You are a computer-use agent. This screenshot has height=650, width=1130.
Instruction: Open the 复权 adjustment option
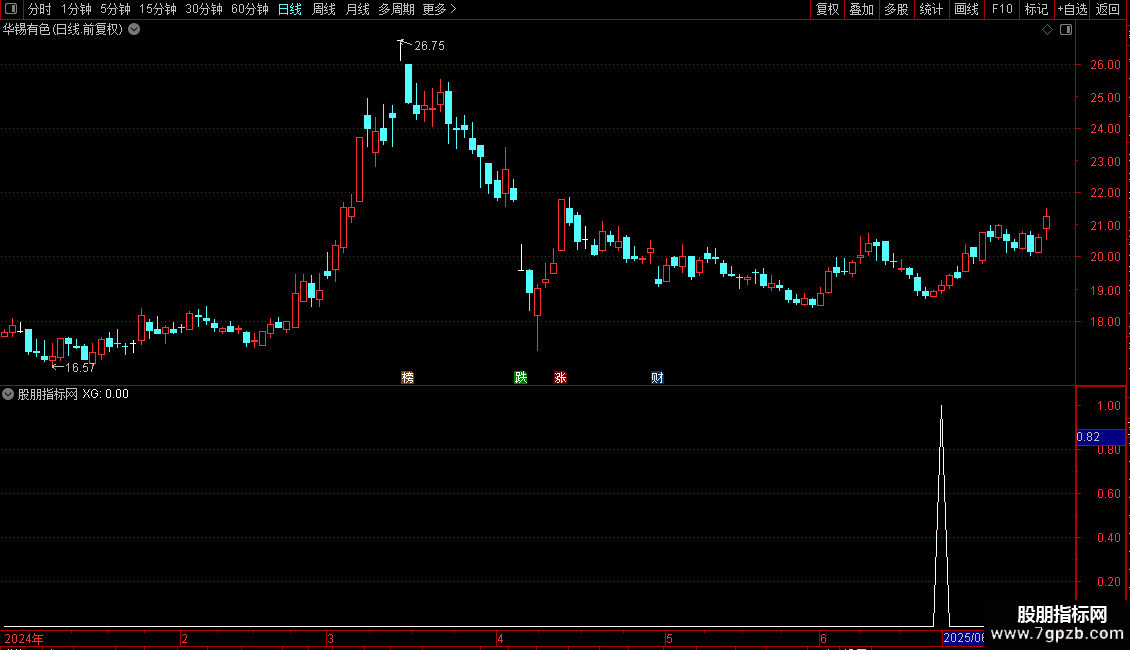[827, 9]
